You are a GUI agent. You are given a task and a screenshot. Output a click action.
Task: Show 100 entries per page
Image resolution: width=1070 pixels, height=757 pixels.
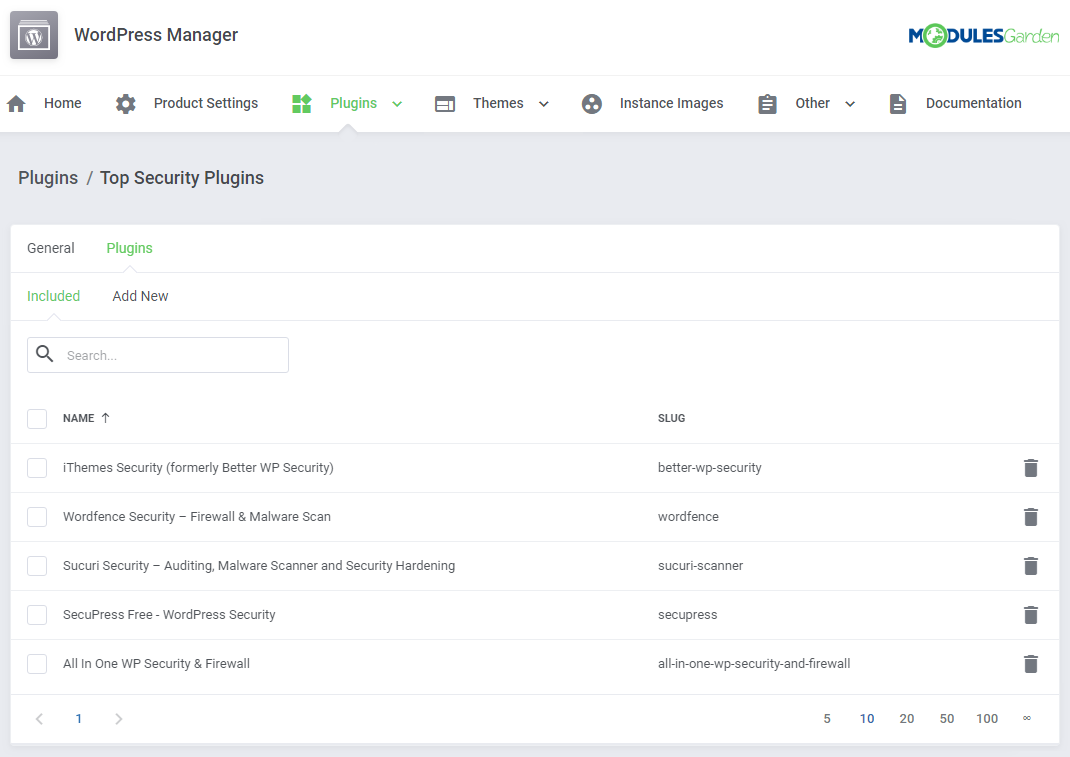[x=987, y=719]
